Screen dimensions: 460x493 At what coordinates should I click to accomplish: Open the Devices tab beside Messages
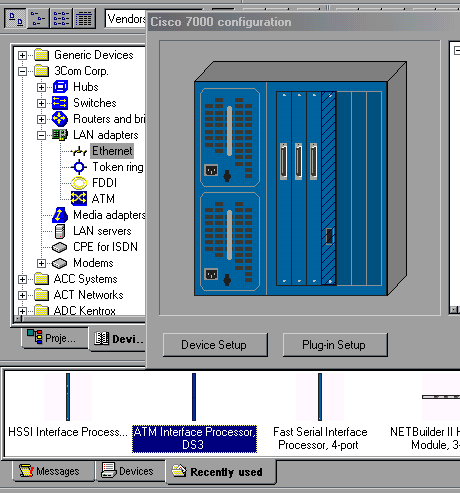tap(130, 471)
